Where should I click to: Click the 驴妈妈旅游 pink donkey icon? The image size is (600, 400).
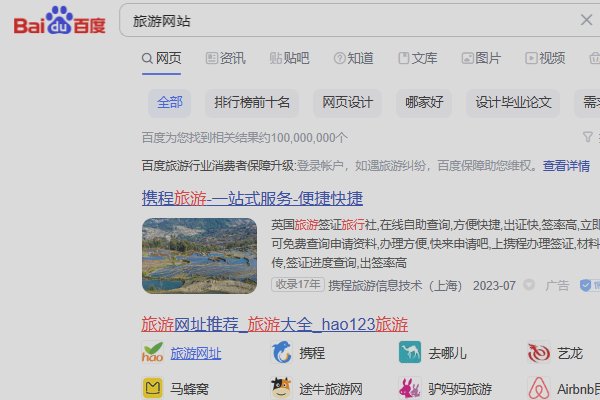[410, 388]
